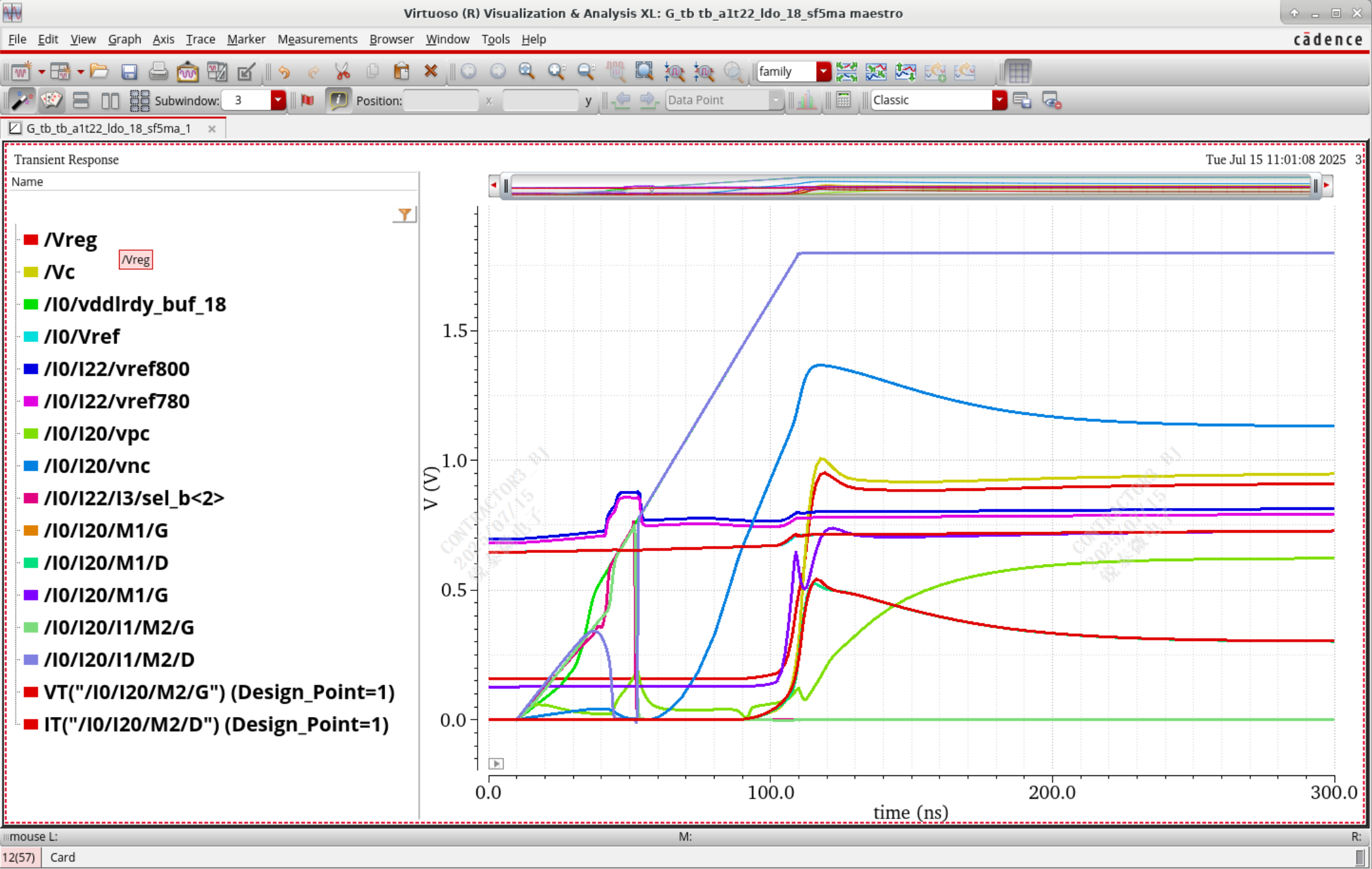Toggle the graph grid display button
This screenshot has width=1372, height=869.
[x=1018, y=72]
